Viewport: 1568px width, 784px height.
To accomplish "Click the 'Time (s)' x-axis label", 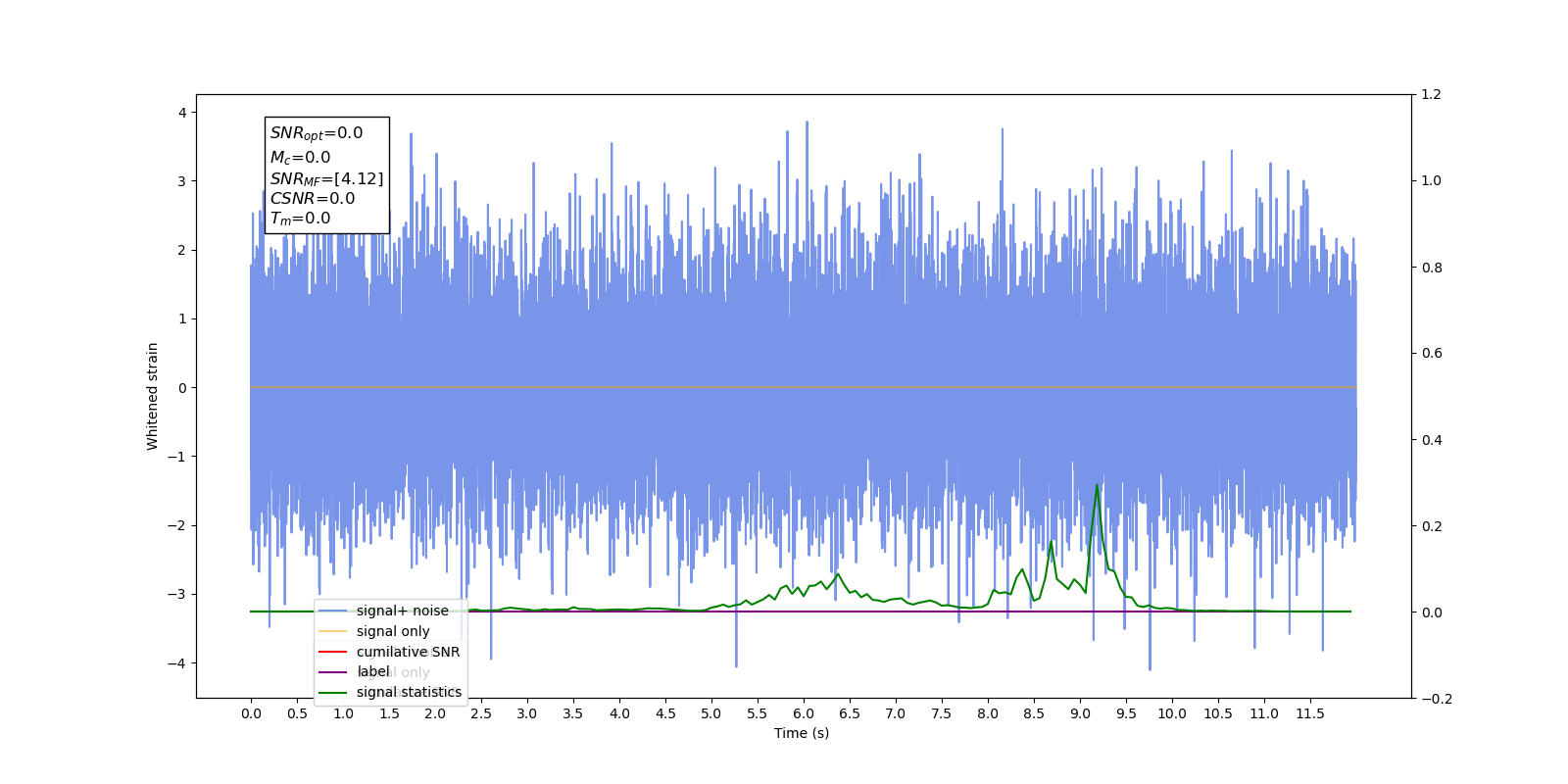I will 802,733.
